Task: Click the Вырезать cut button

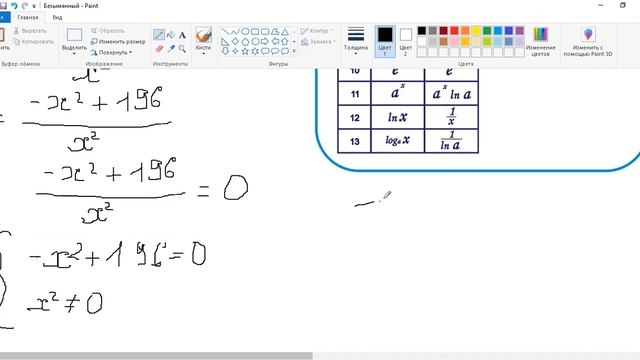Action: [30, 31]
